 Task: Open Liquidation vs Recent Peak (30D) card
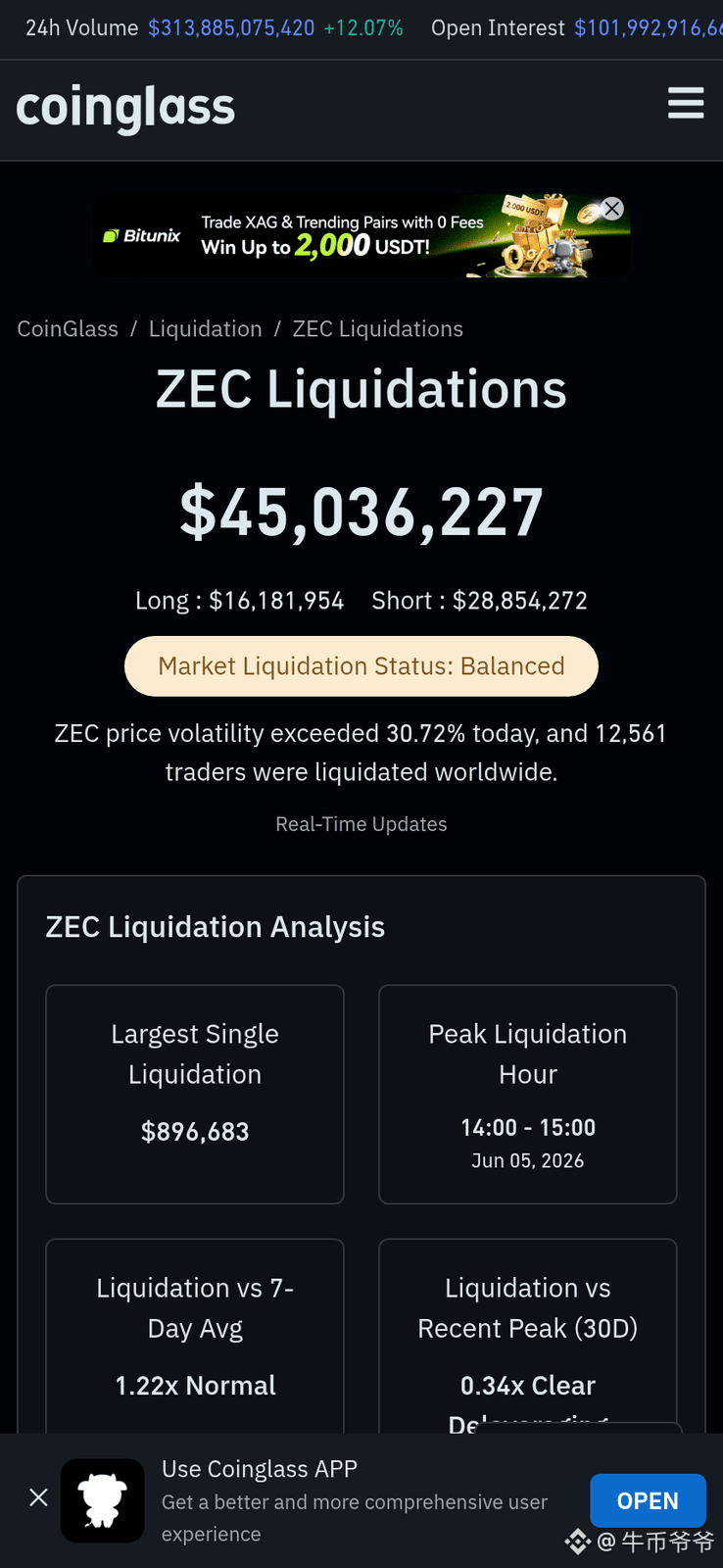pyautogui.click(x=528, y=1337)
